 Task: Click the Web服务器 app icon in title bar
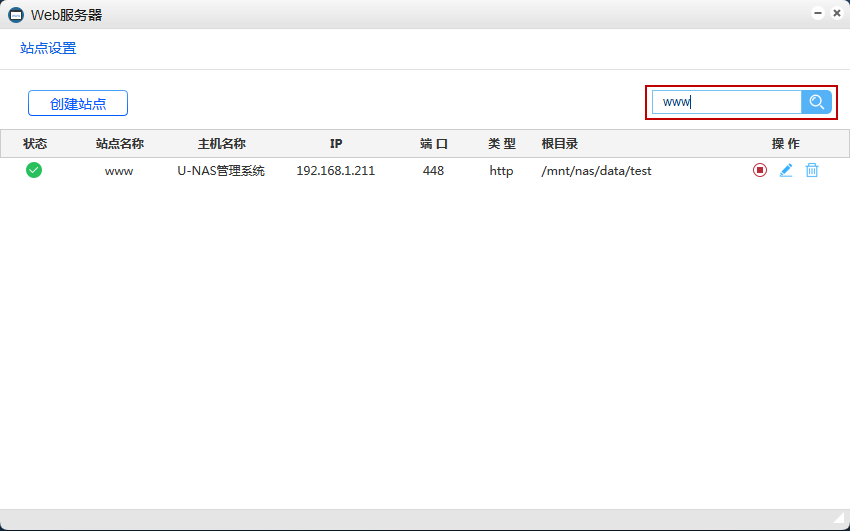coord(16,15)
